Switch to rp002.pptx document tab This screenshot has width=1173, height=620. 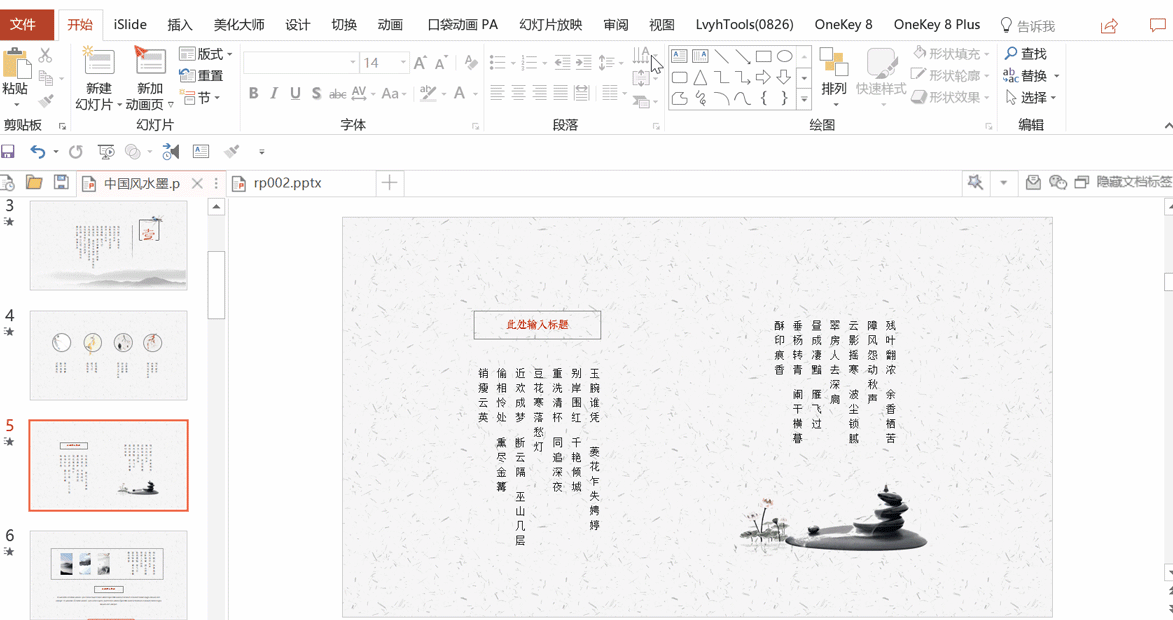[x=287, y=183]
